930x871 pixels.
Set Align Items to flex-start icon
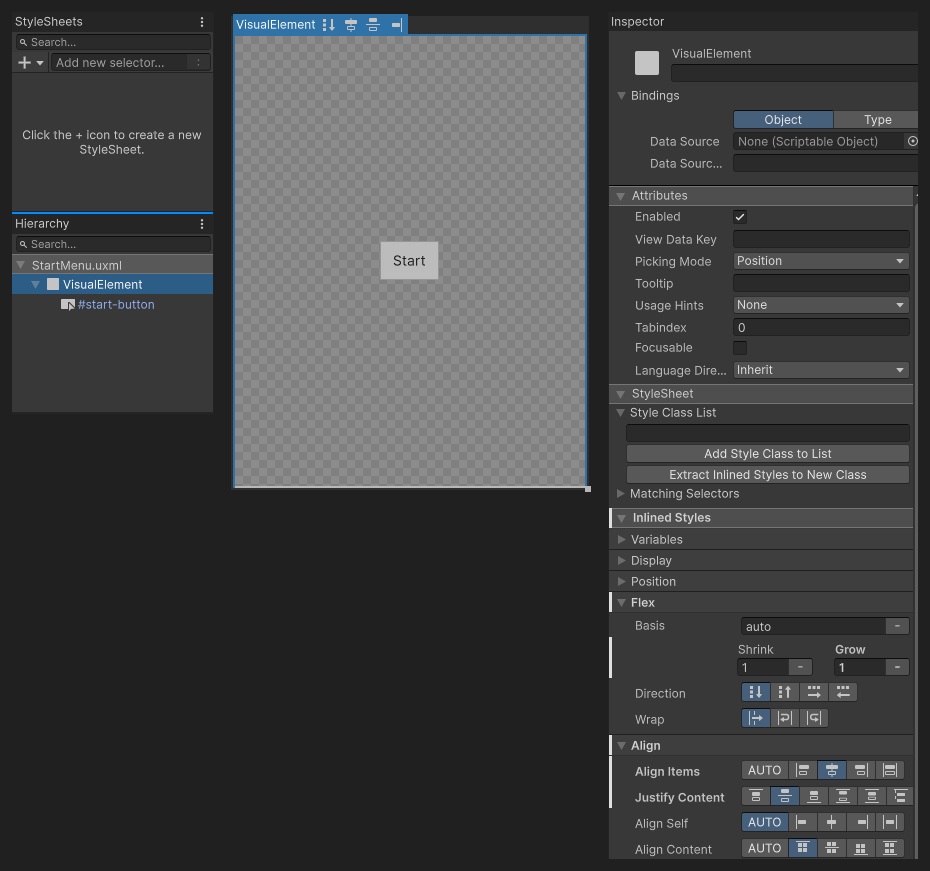point(802,770)
